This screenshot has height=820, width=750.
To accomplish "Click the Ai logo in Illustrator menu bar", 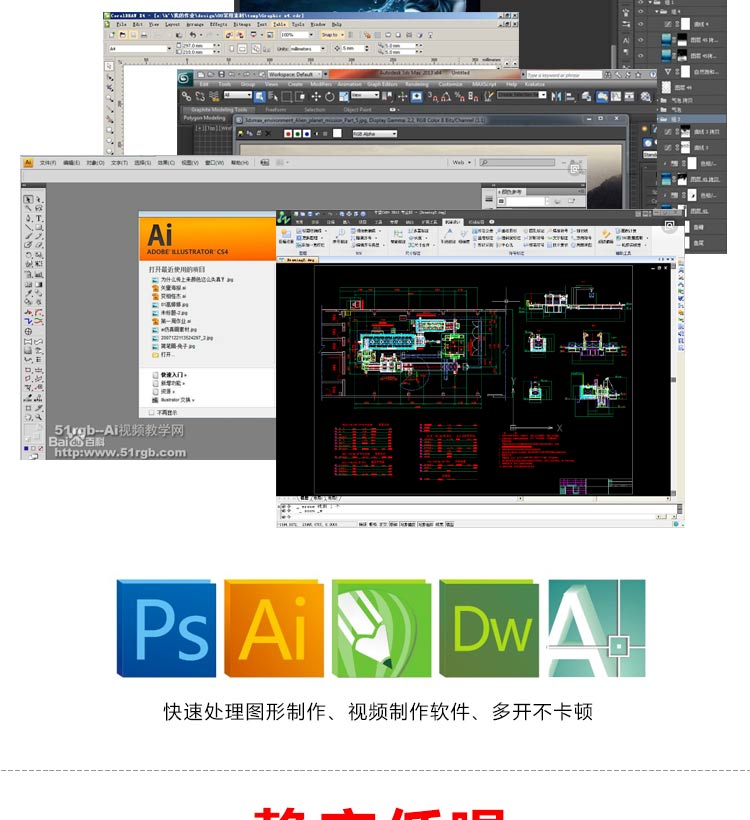I will [x=28, y=163].
